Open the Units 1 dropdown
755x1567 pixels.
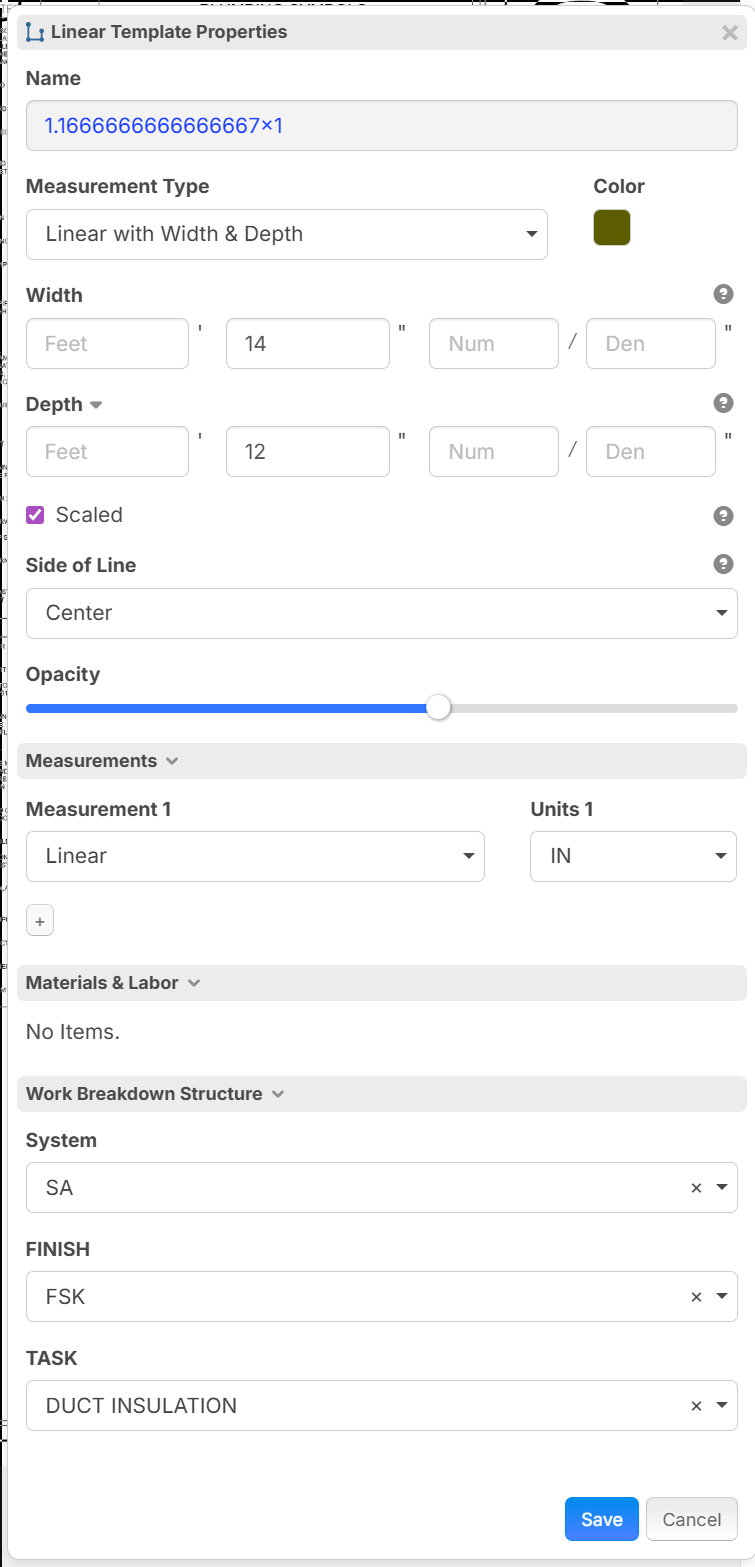(633, 856)
